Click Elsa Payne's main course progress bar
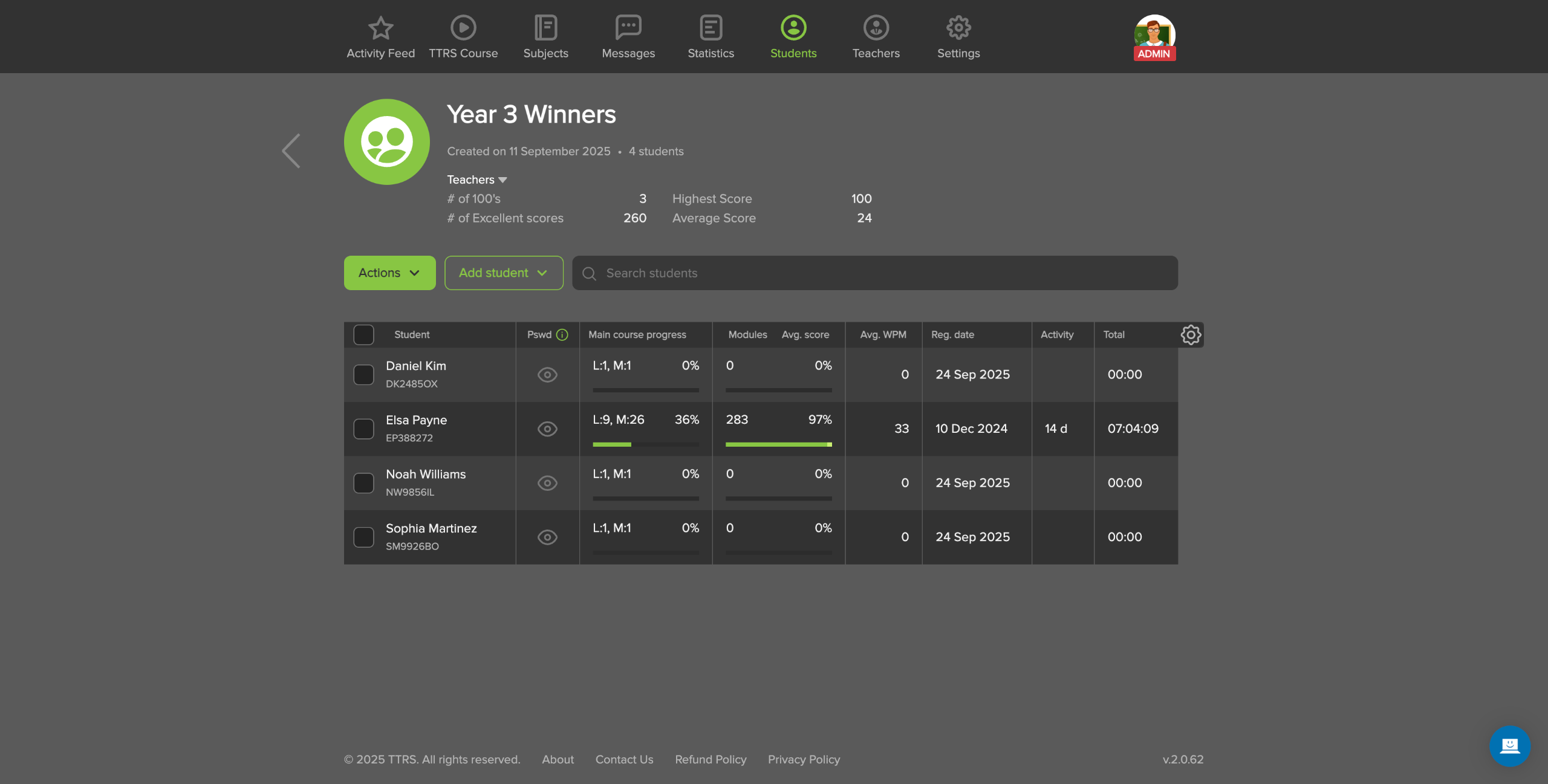This screenshot has height=784, width=1548. (645, 444)
